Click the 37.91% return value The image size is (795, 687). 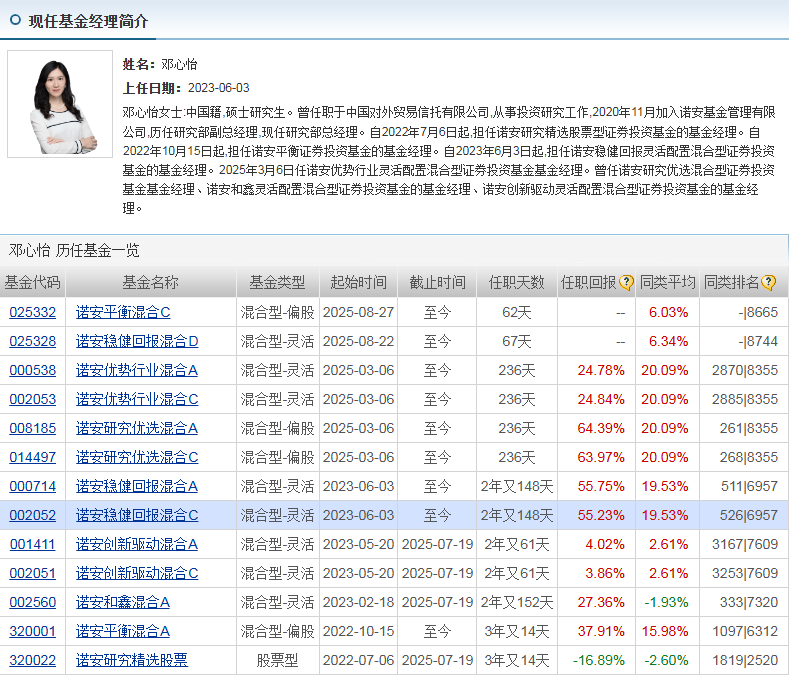pos(601,631)
